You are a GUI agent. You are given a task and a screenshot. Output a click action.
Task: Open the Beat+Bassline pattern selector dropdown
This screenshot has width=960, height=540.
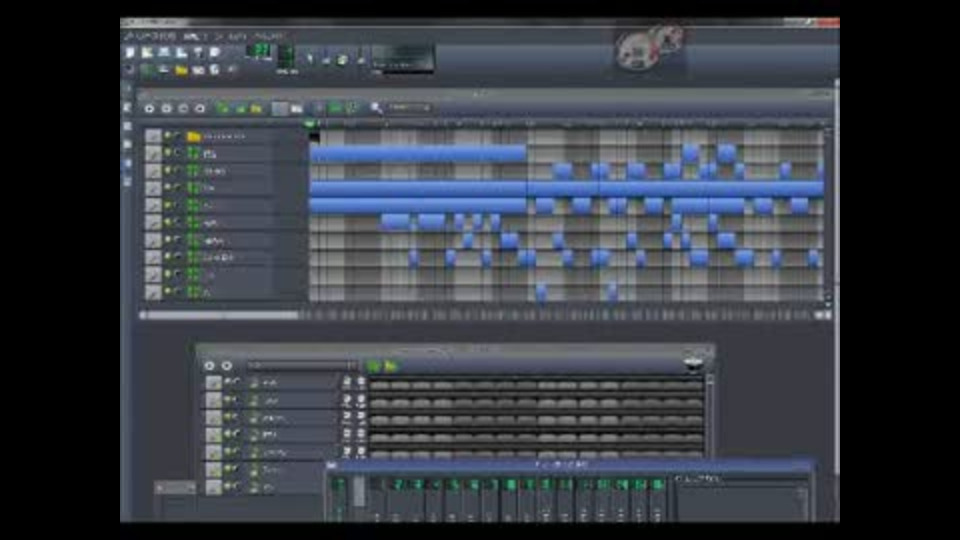pyautogui.click(x=302, y=366)
